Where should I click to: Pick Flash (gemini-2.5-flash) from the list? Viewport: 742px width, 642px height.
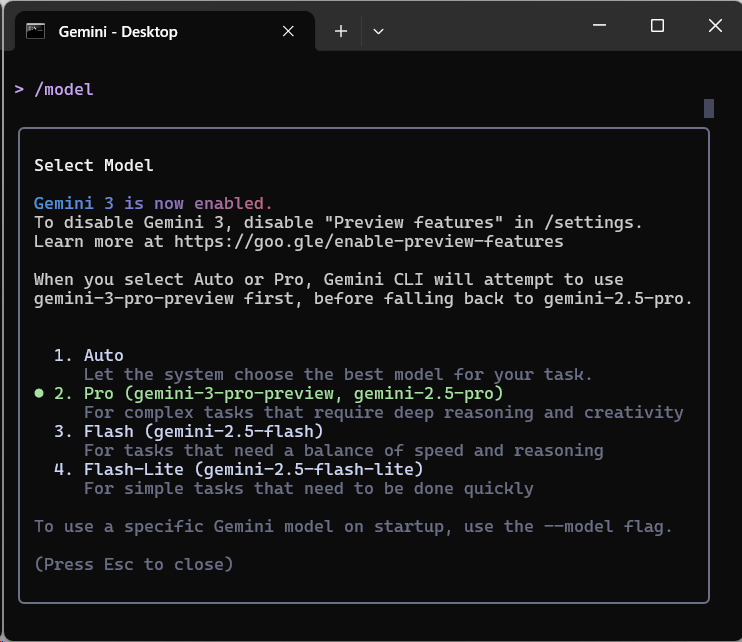pyautogui.click(x=203, y=431)
